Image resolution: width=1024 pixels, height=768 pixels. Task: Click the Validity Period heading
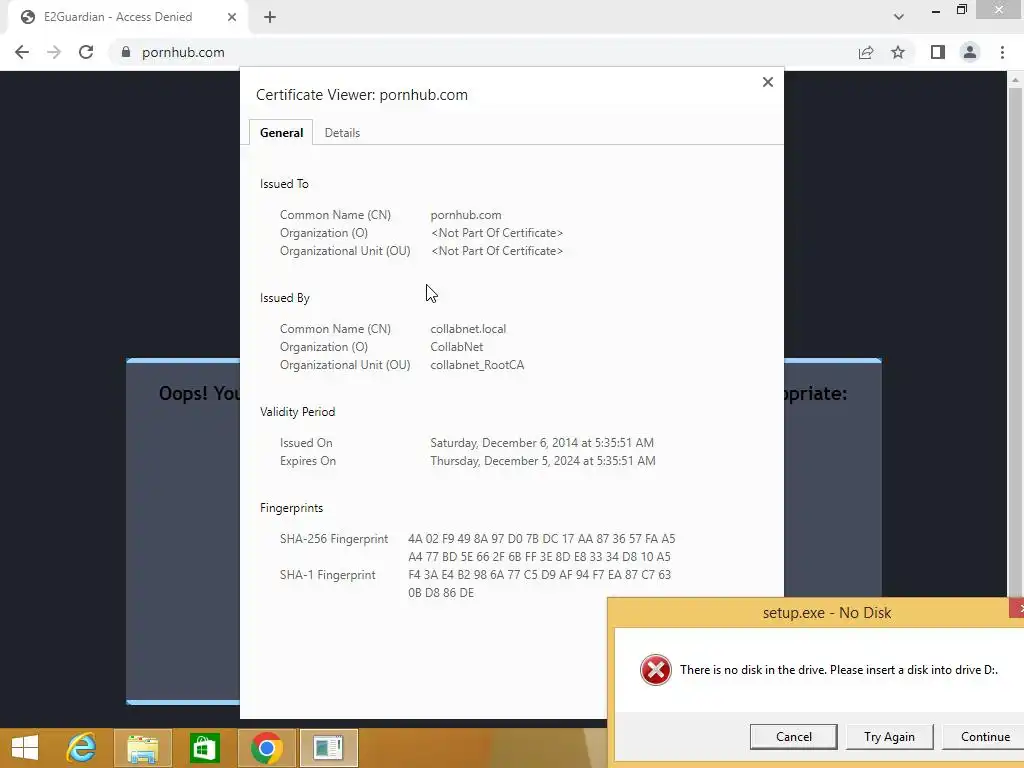pos(297,412)
